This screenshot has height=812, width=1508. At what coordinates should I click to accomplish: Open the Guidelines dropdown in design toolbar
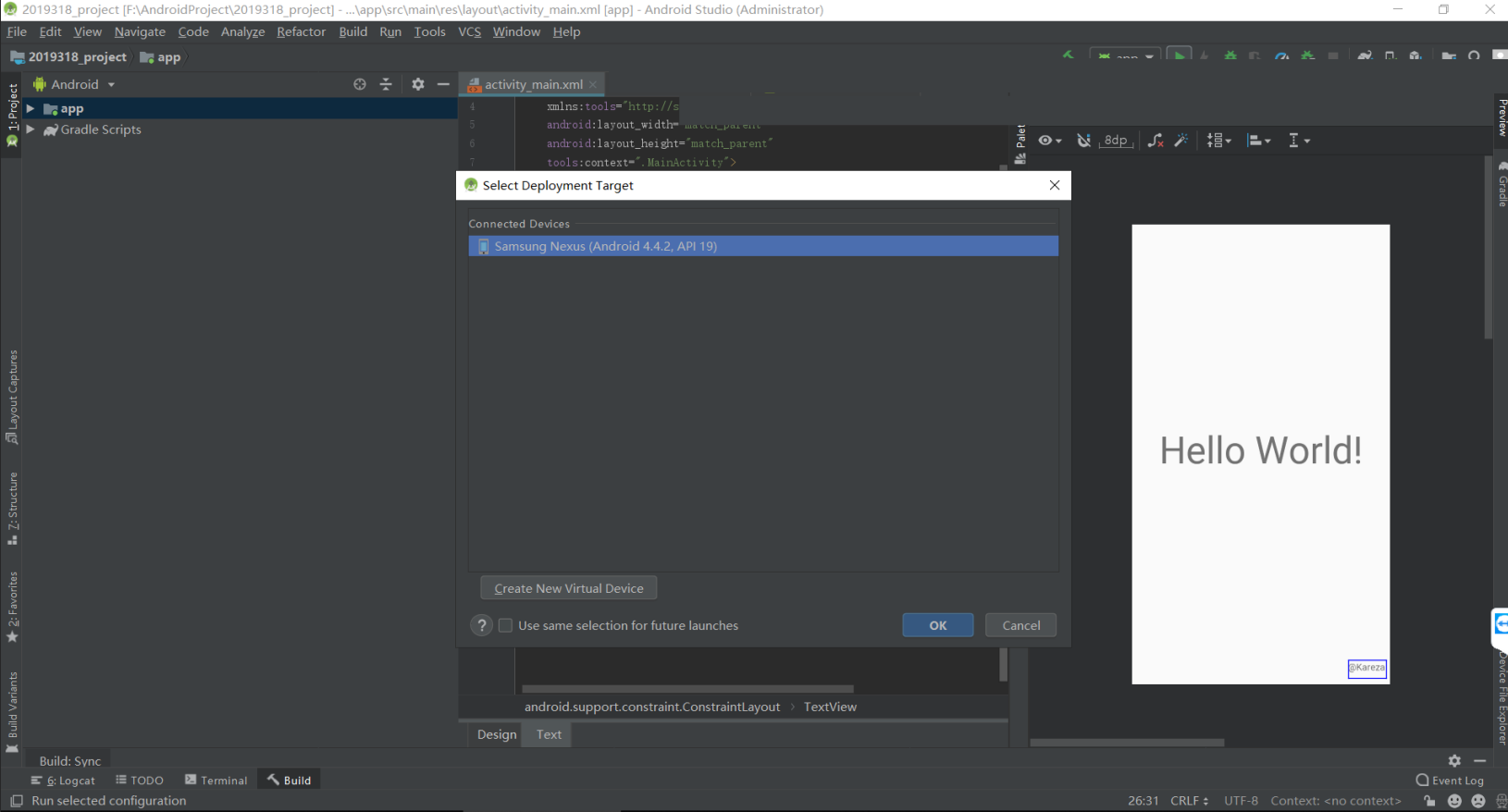click(1299, 141)
